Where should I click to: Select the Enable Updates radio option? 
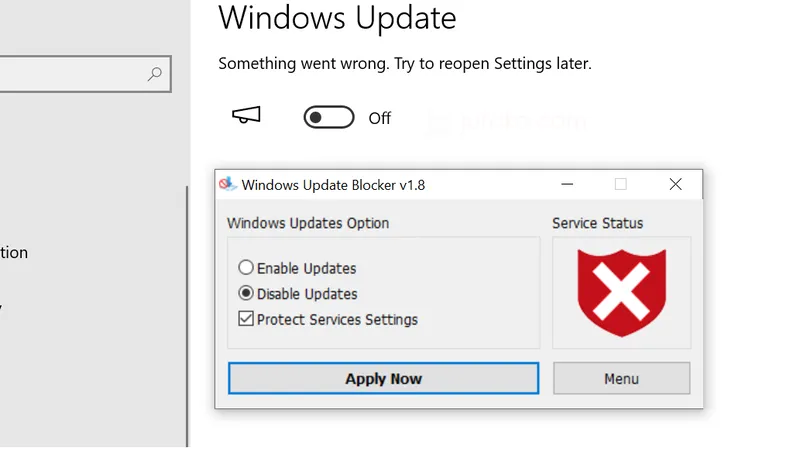pyautogui.click(x=246, y=268)
